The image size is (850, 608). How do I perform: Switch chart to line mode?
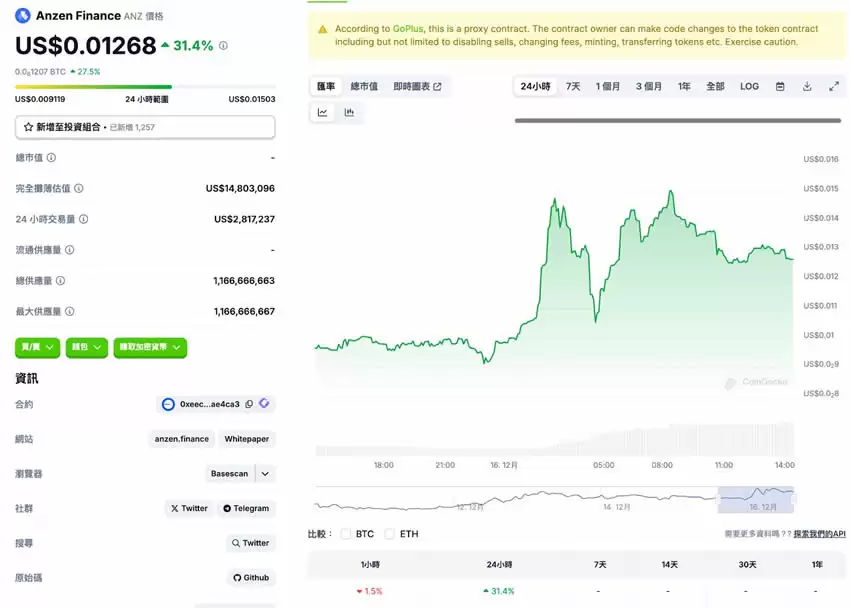321,112
